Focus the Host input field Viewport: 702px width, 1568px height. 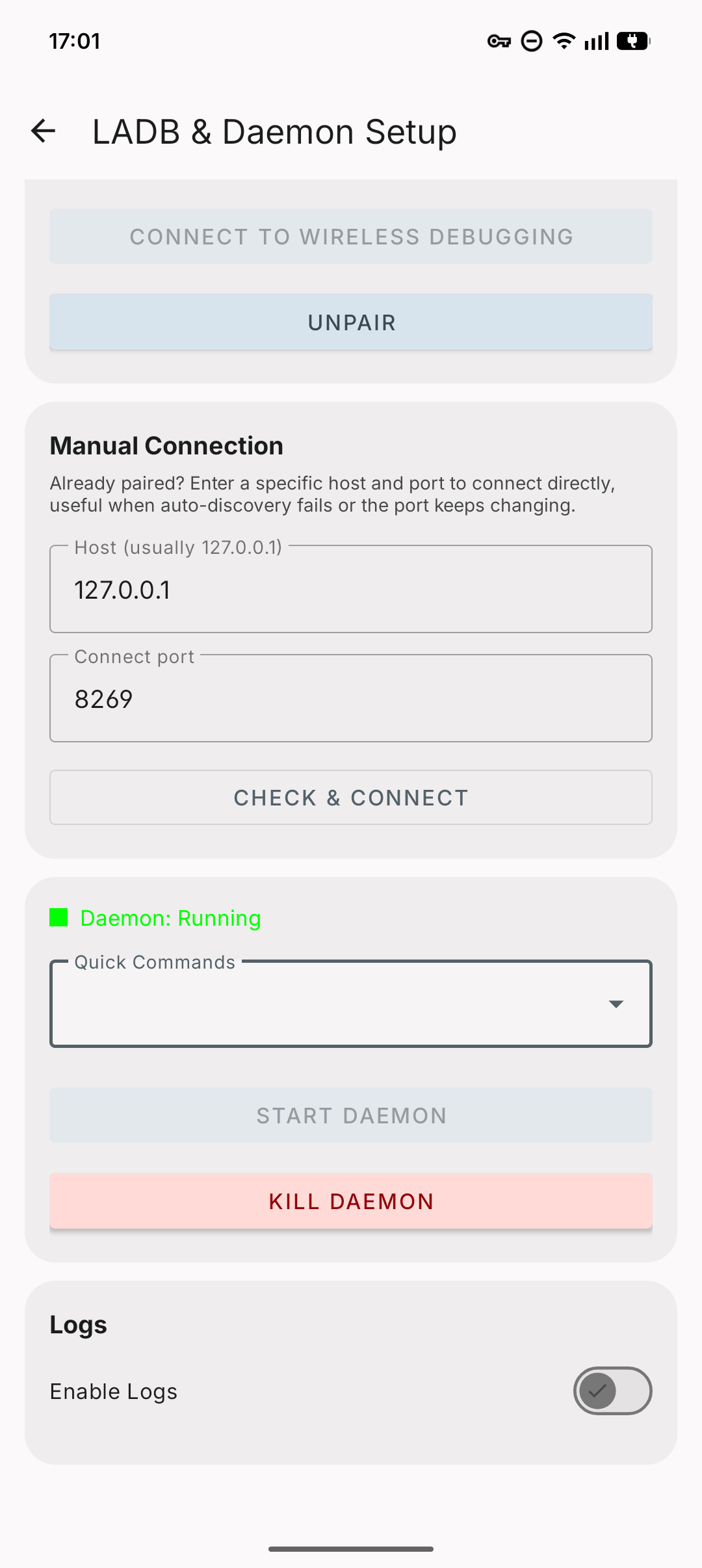[351, 589]
